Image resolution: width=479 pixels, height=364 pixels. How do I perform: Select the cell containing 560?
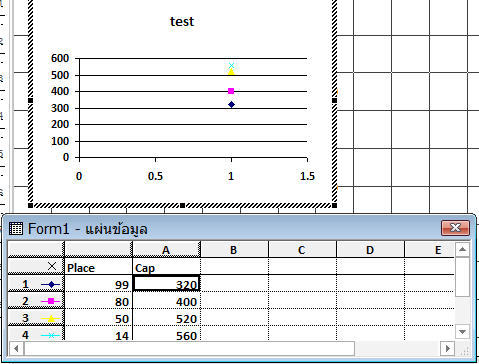[x=166, y=334]
